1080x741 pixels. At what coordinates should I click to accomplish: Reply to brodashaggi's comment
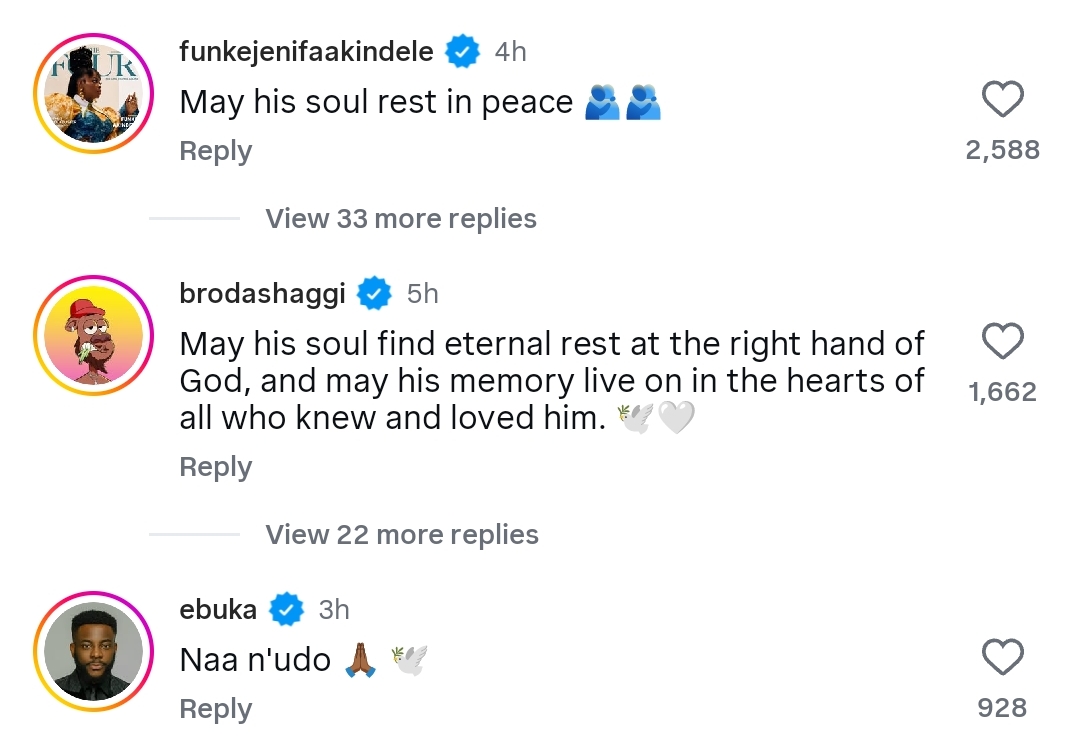[x=216, y=467]
